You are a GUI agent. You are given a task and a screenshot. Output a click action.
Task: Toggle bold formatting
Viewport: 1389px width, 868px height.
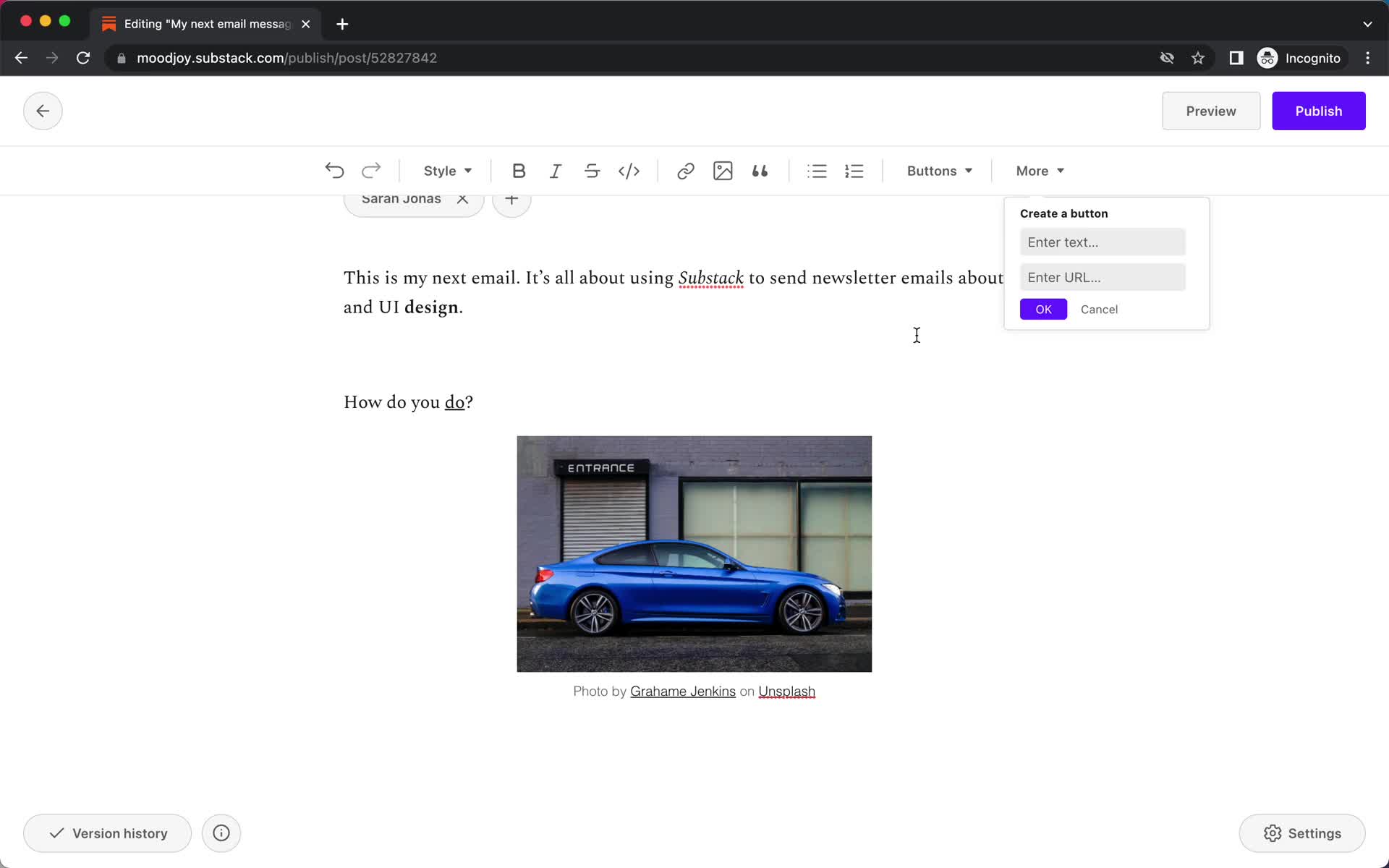pos(519,171)
